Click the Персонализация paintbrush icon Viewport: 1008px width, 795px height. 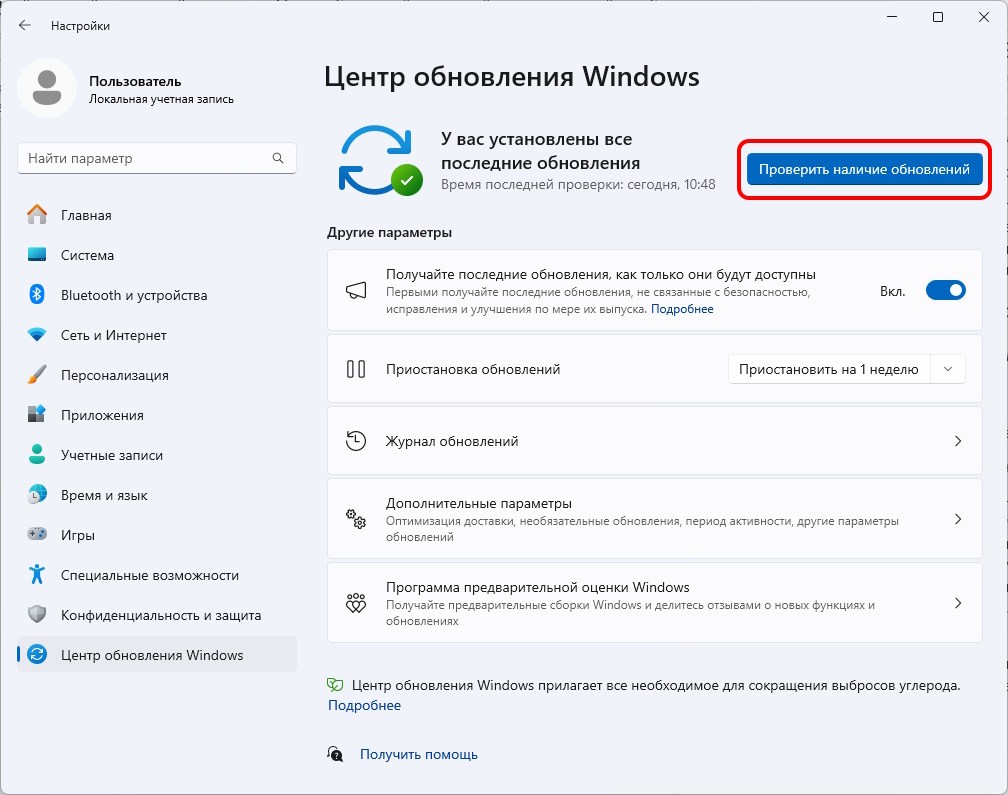pyautogui.click(x=37, y=375)
